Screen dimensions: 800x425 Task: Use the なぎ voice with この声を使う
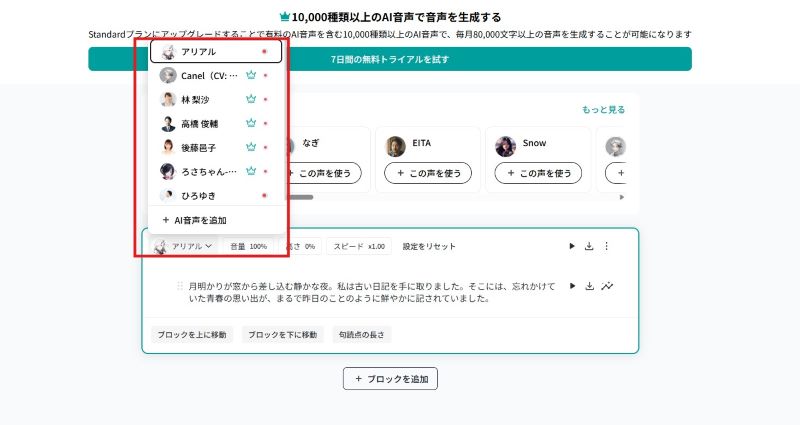[322, 173]
